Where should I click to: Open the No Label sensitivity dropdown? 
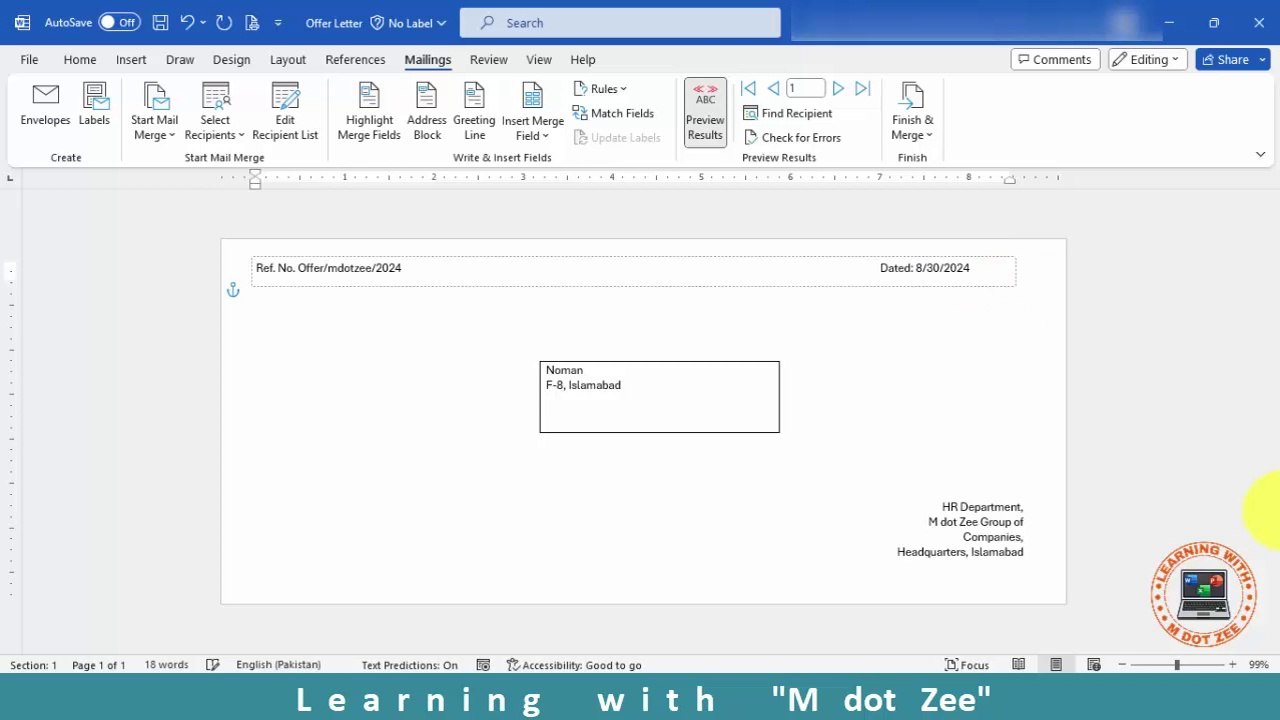click(408, 22)
